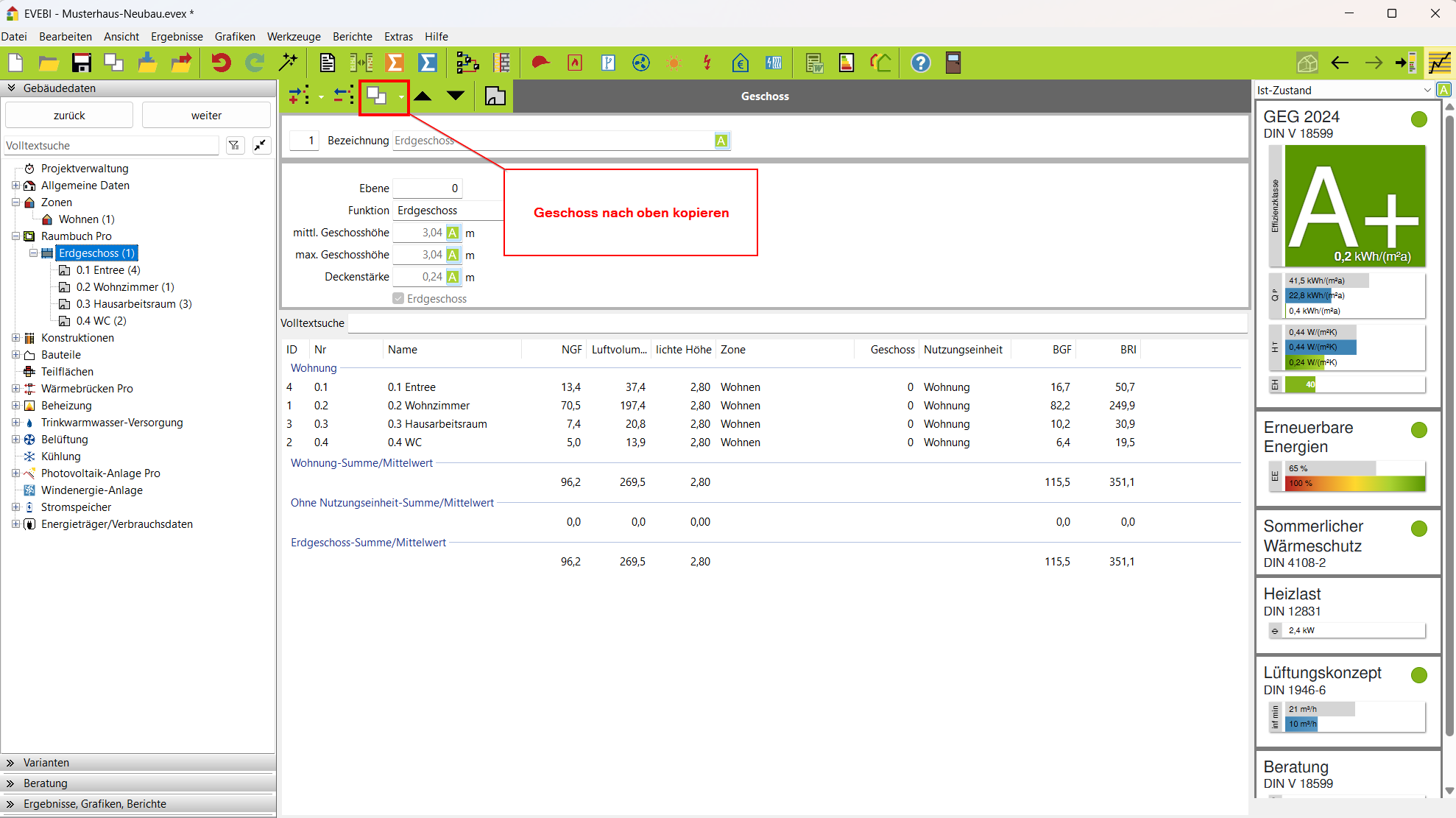1456x818 pixels.
Task: Open the Werkzeuge menu
Action: click(293, 37)
